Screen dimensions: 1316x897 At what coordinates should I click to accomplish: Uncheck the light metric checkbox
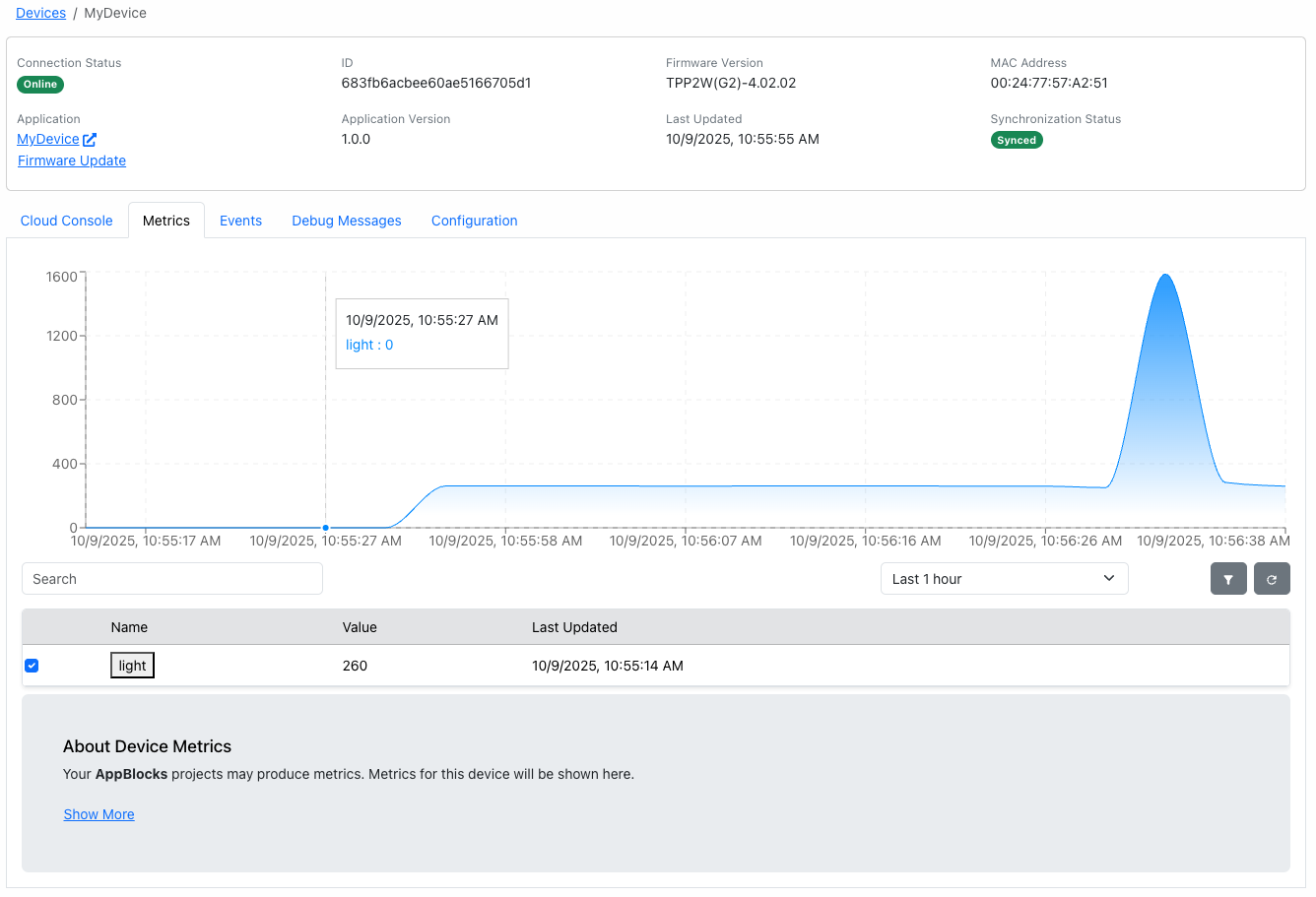coord(32,665)
